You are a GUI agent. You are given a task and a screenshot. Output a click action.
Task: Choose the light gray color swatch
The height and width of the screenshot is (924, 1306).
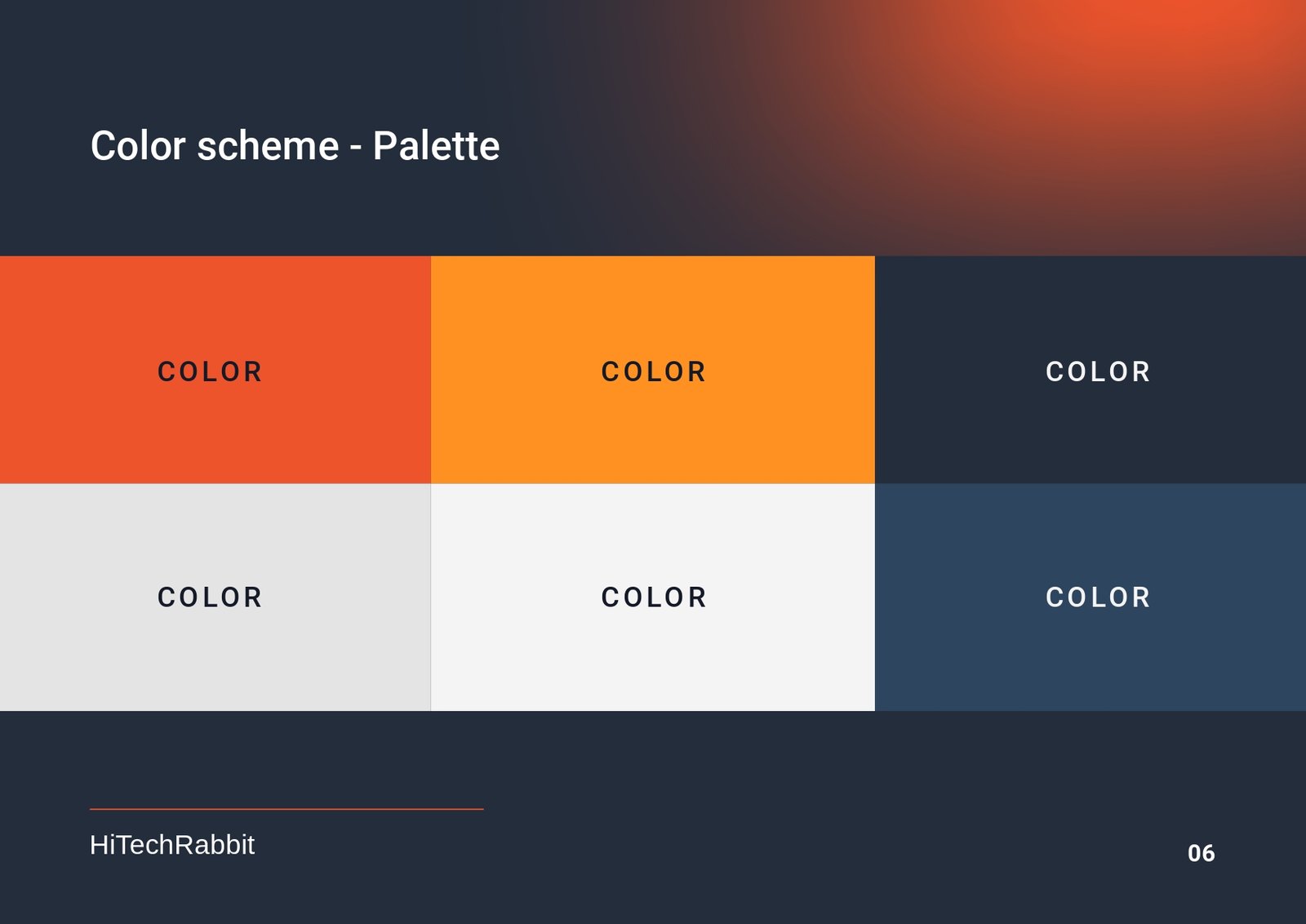[215, 653]
